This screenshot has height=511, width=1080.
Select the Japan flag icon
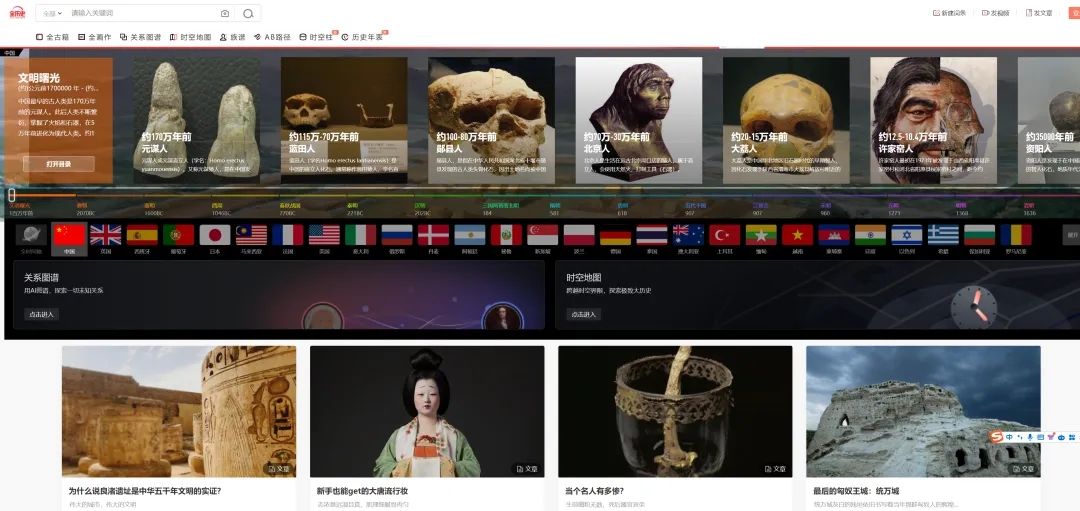pyautogui.click(x=215, y=234)
